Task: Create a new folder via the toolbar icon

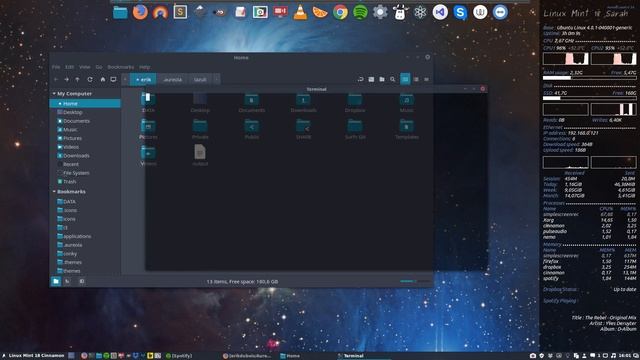Action: (x=382, y=79)
